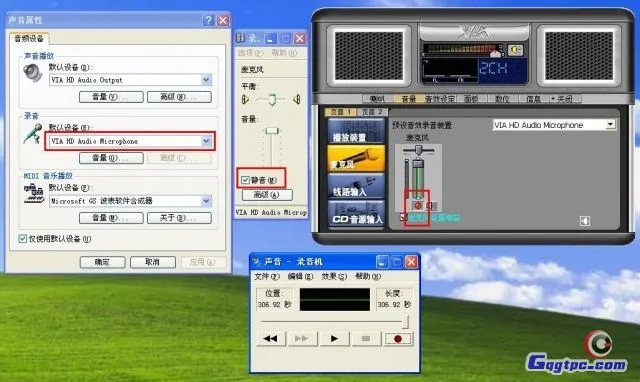Click 关闭 in the VIA panel nav bar

coord(565,99)
